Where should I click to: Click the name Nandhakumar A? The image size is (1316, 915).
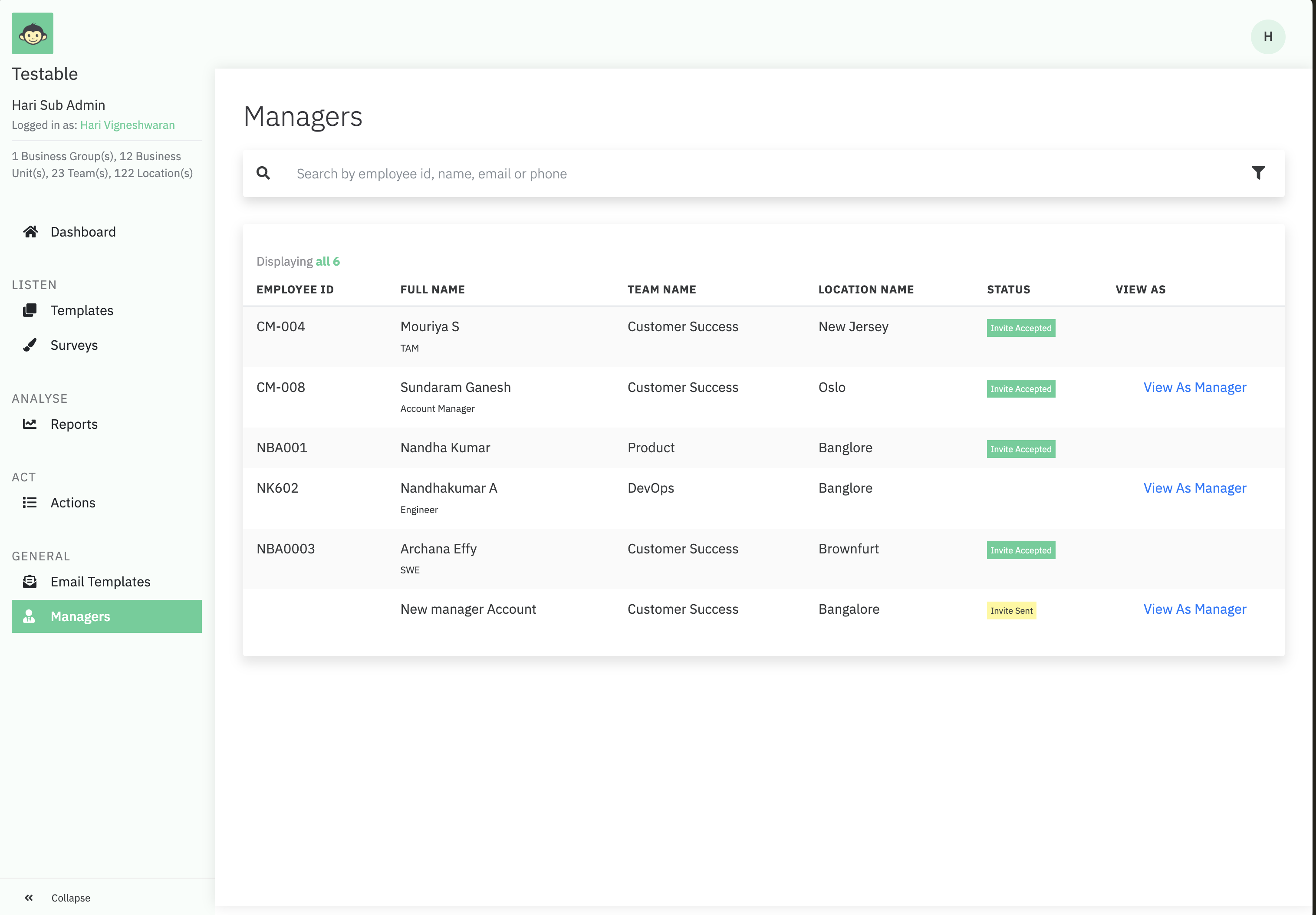point(449,488)
